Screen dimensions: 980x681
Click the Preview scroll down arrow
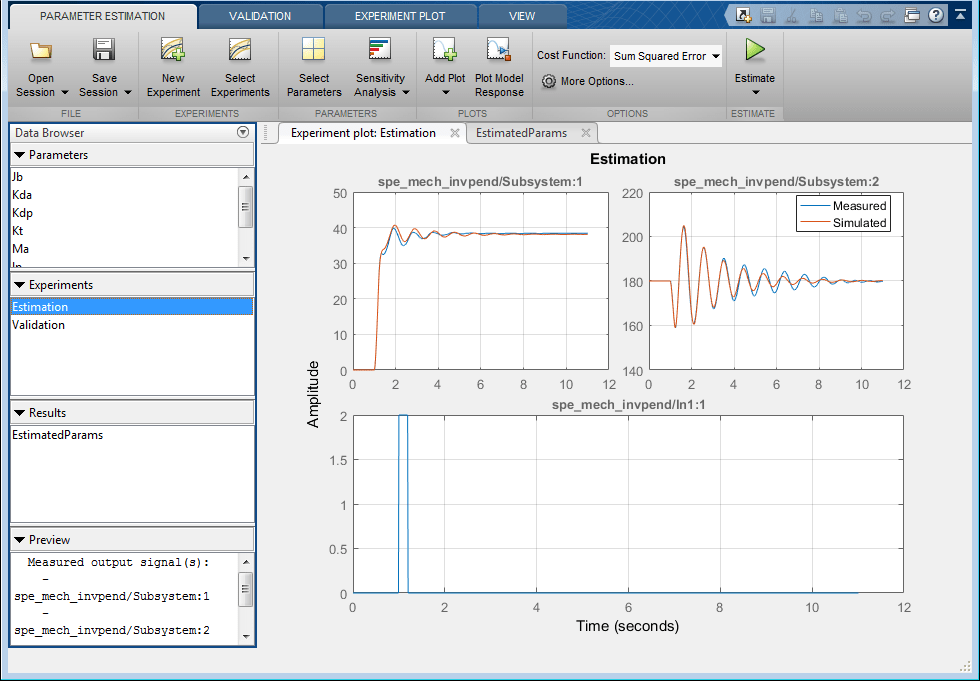click(x=246, y=637)
